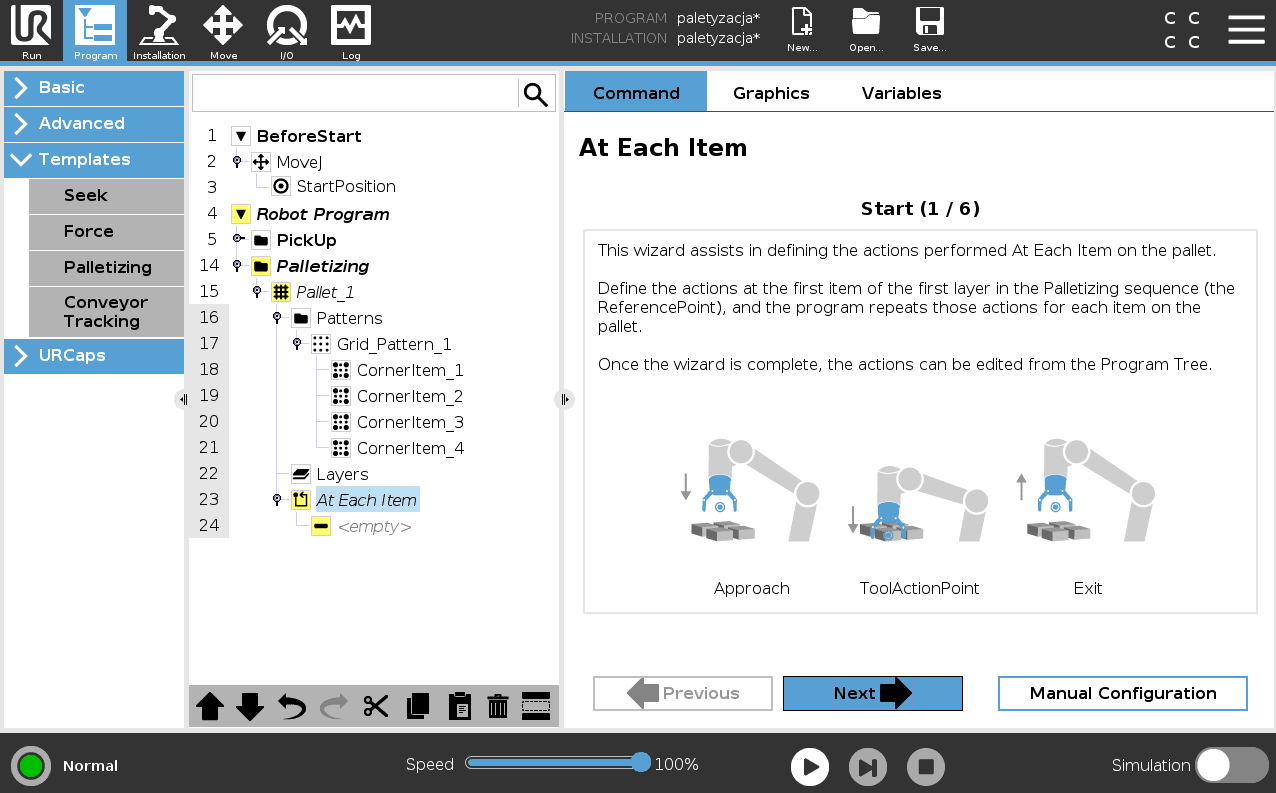Select CornerItem_2 in the tree
The height and width of the screenshot is (793, 1276).
point(410,396)
